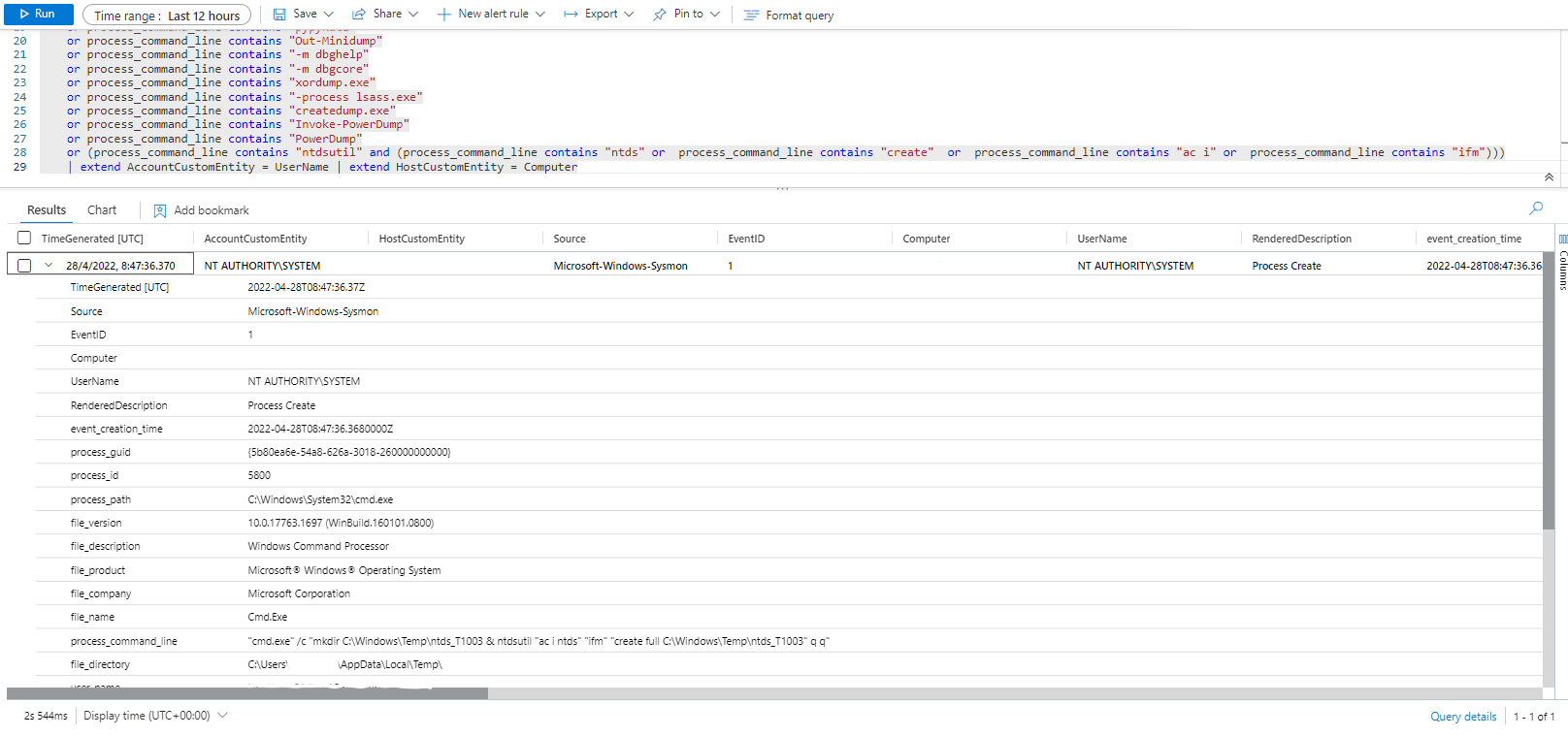Image resolution: width=1568 pixels, height=737 pixels.
Task: Click the horizontal scrollbar under results
Action: [247, 693]
